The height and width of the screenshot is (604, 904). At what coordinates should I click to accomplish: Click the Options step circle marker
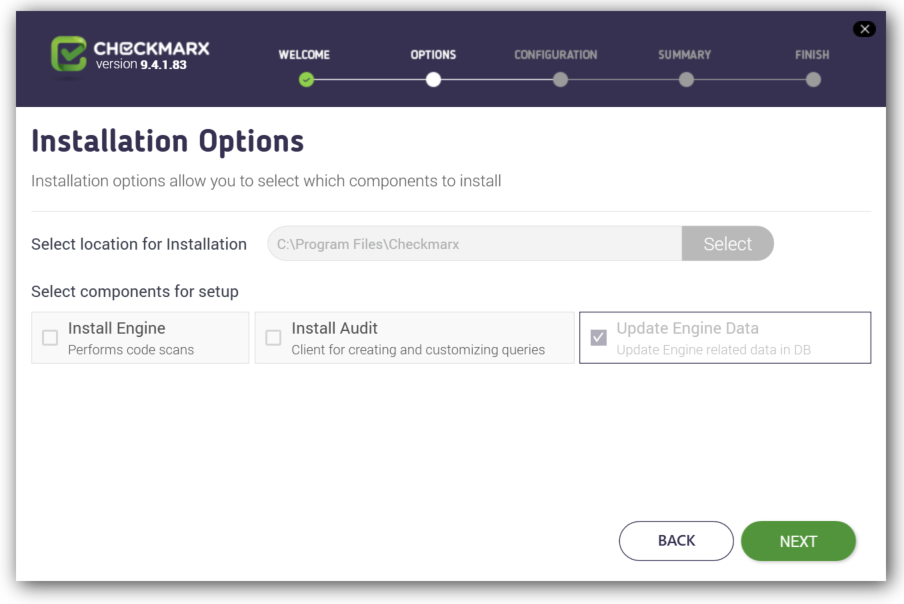(434, 80)
